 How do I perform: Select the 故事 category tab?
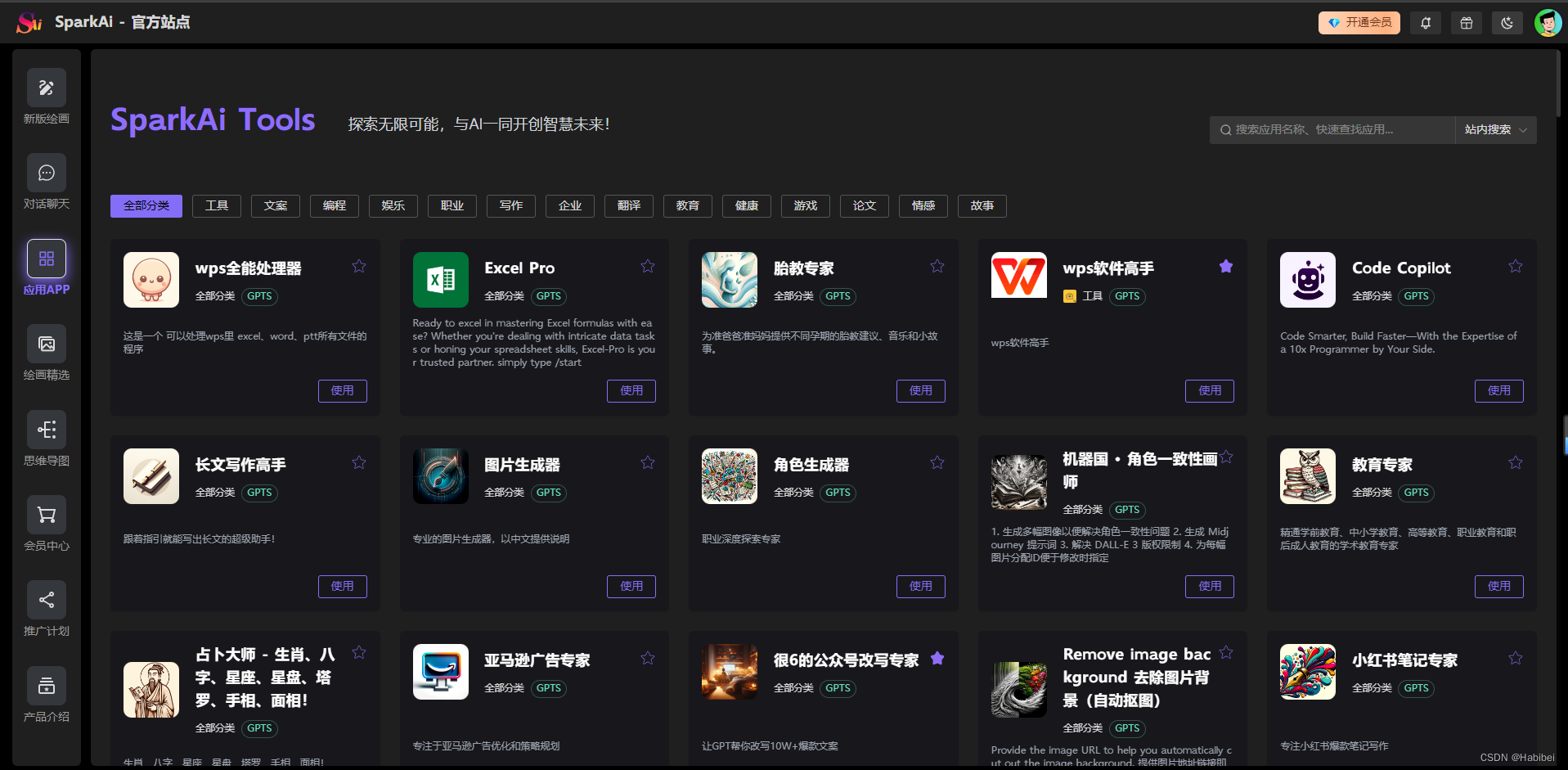(982, 206)
